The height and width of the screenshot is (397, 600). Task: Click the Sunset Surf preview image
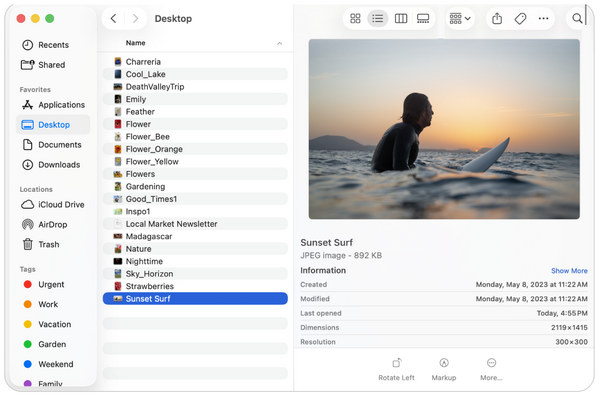[x=444, y=129]
